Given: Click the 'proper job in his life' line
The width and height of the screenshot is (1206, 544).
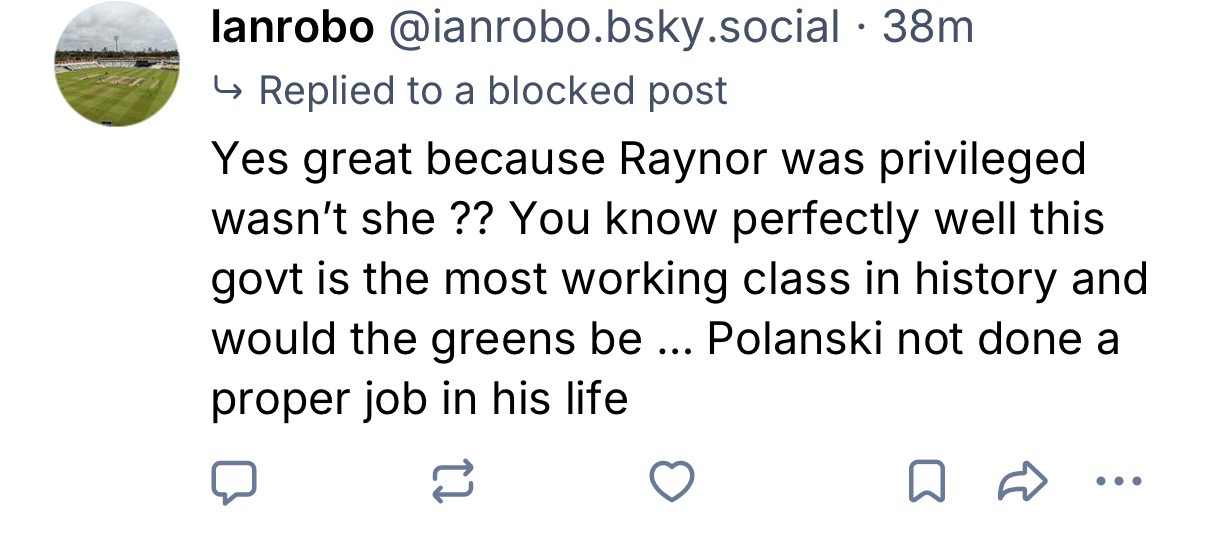Looking at the screenshot, I should click(x=418, y=400).
